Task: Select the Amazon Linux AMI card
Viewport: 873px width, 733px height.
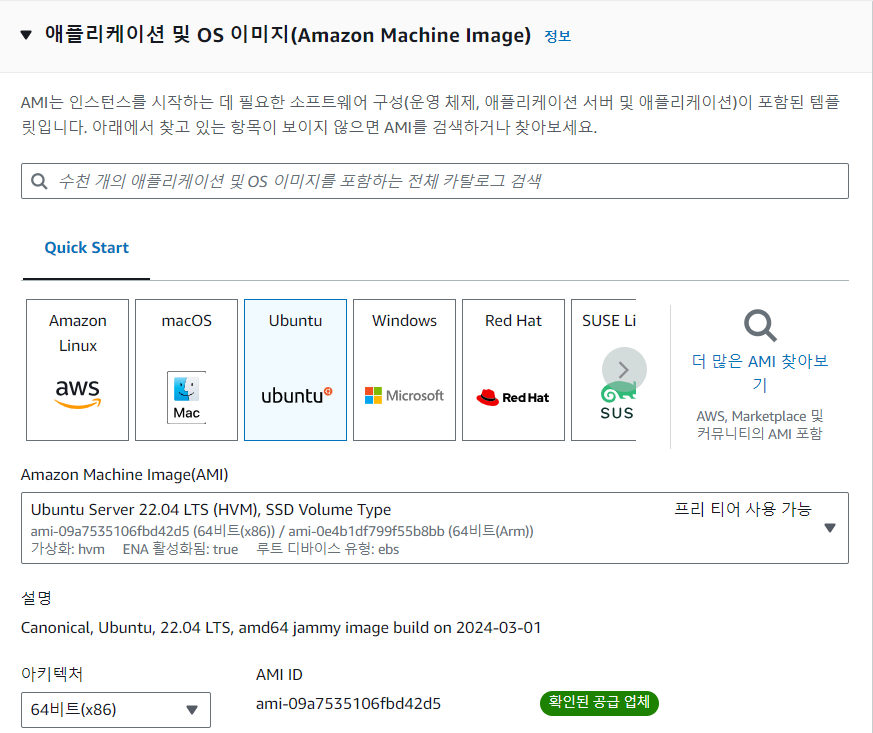Action: [77, 370]
